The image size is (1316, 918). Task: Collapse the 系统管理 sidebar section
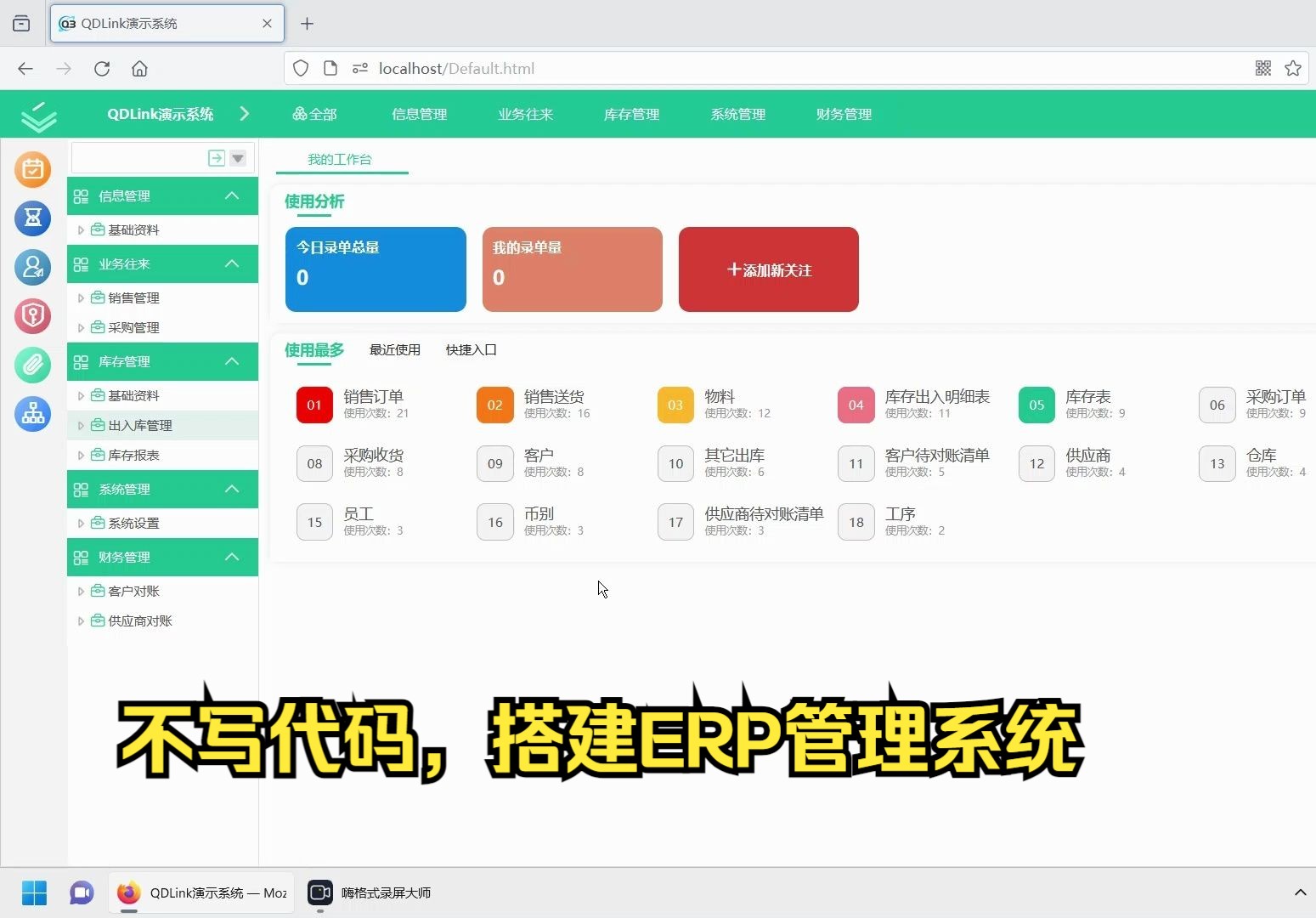pyautogui.click(x=232, y=489)
